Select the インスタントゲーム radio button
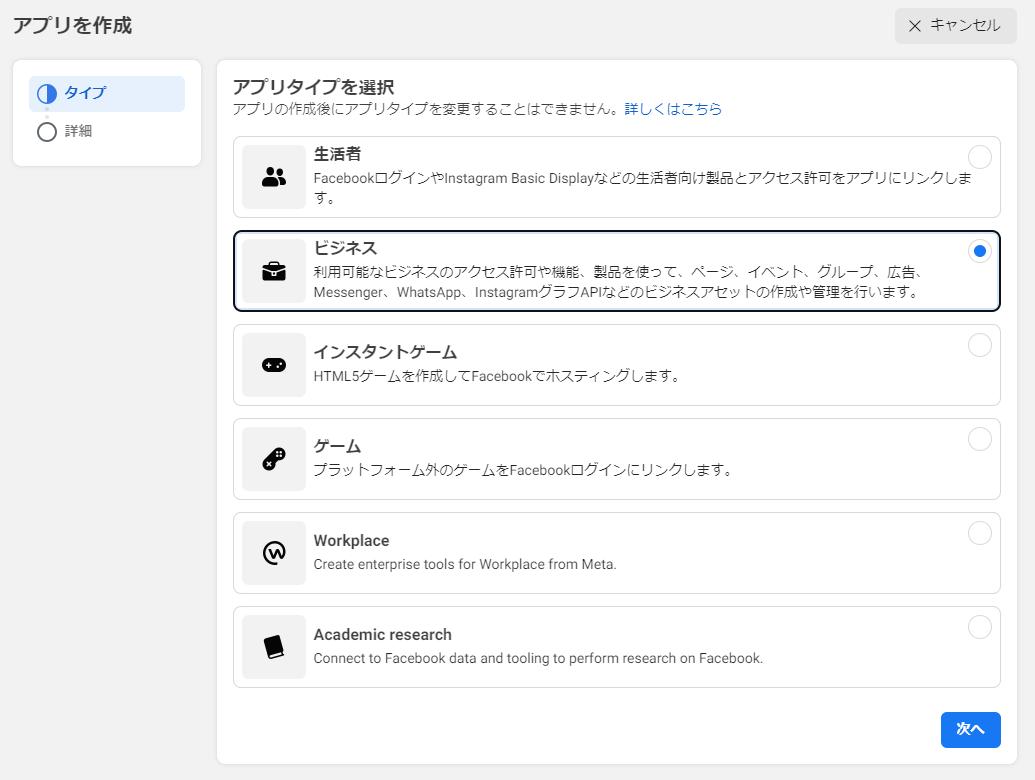The height and width of the screenshot is (780, 1035). coord(979,345)
